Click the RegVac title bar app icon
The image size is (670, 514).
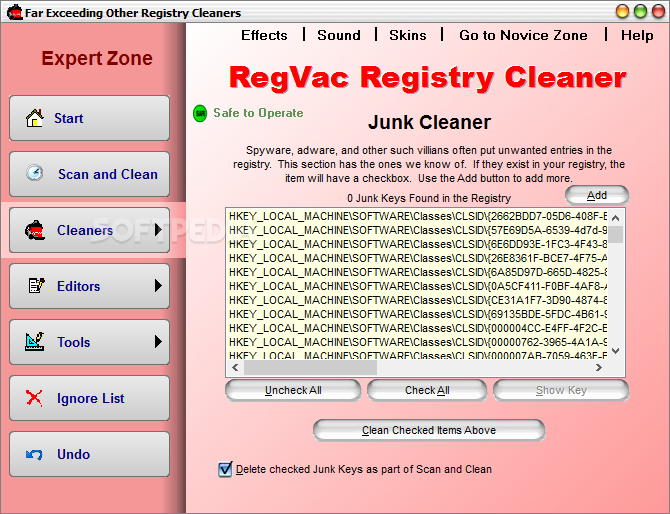point(15,12)
